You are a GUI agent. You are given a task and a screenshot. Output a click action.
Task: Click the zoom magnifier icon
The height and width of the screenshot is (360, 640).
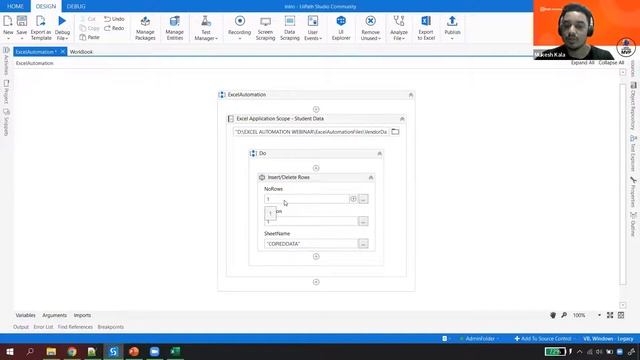564,315
